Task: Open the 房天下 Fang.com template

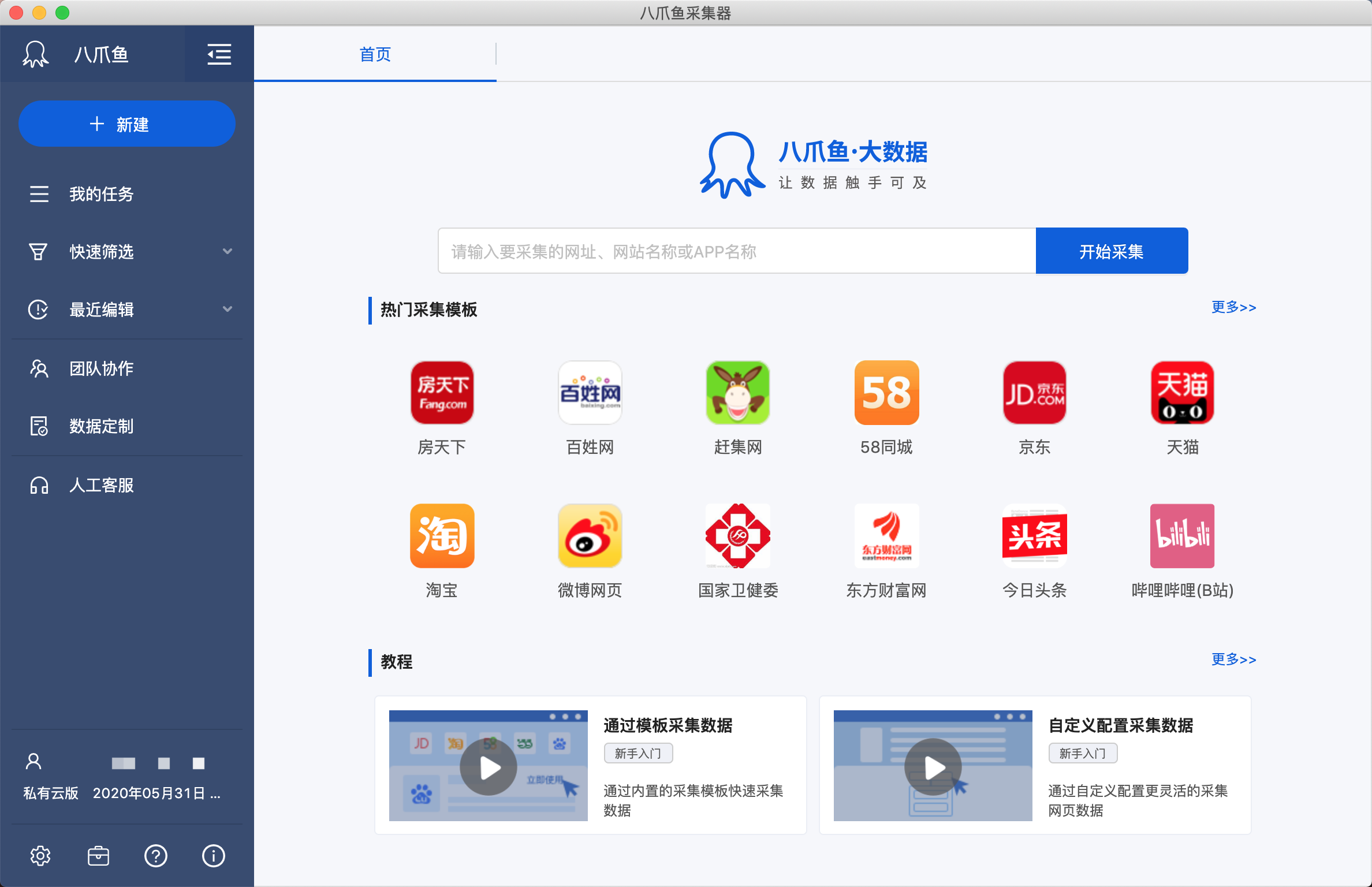Action: [442, 393]
